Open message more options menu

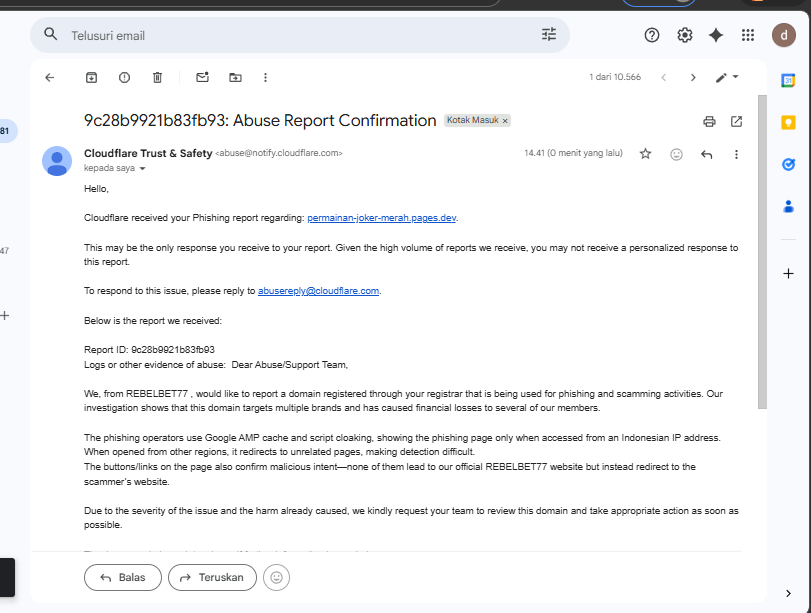(737, 154)
